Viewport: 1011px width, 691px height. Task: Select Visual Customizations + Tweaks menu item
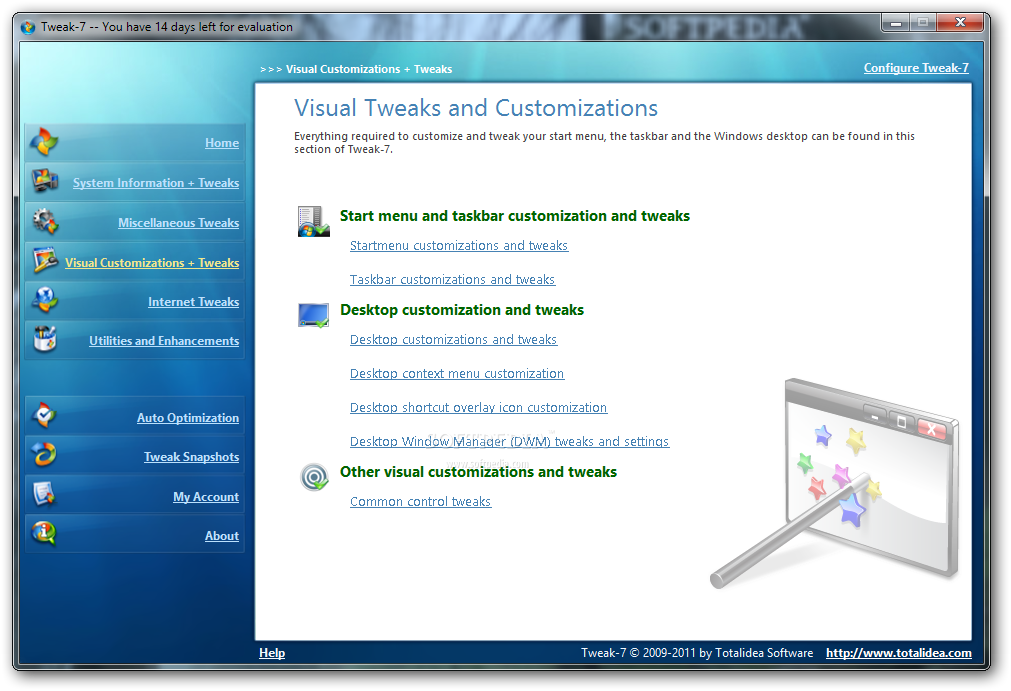(x=152, y=263)
